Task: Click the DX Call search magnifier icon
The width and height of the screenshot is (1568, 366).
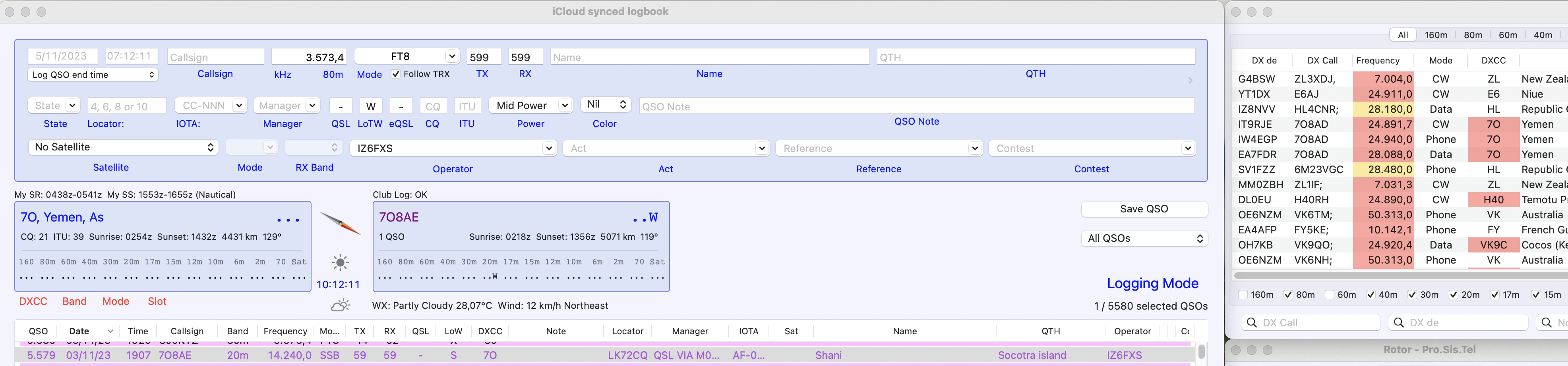Action: click(x=1251, y=323)
